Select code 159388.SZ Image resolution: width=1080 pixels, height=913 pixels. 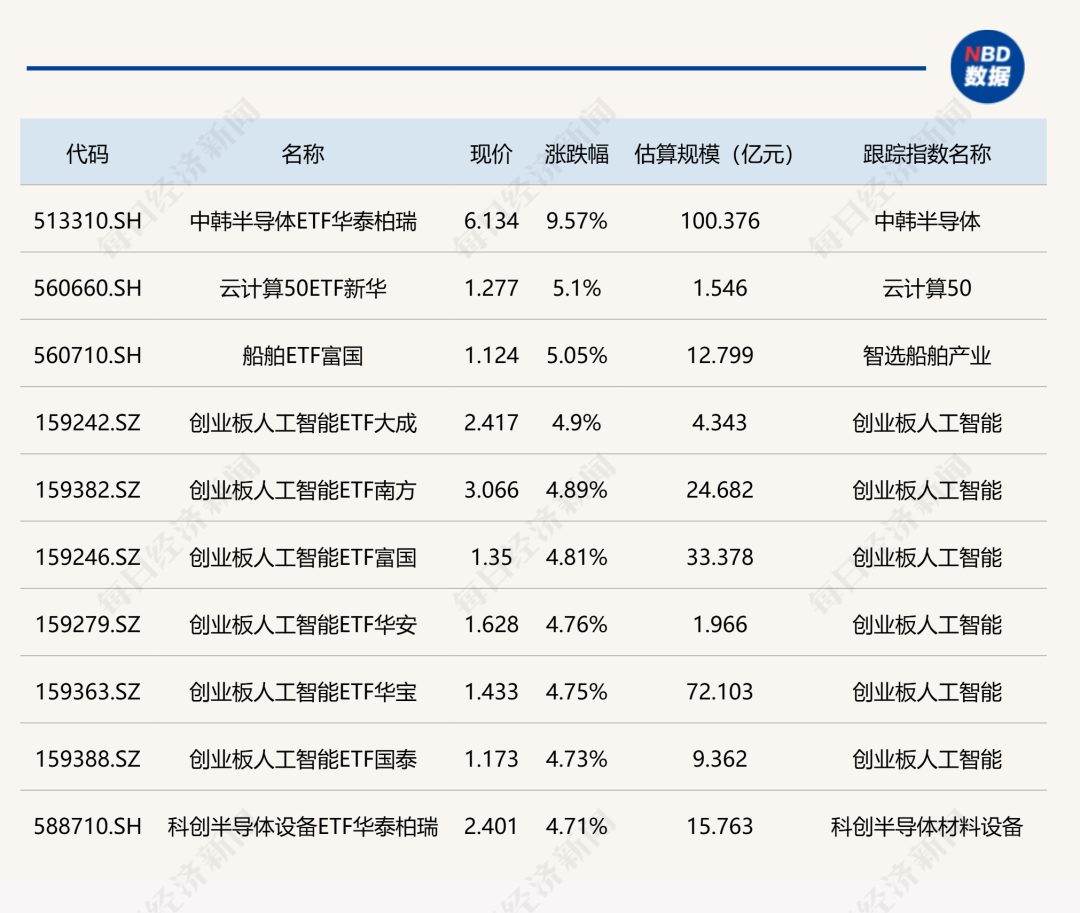point(87,758)
